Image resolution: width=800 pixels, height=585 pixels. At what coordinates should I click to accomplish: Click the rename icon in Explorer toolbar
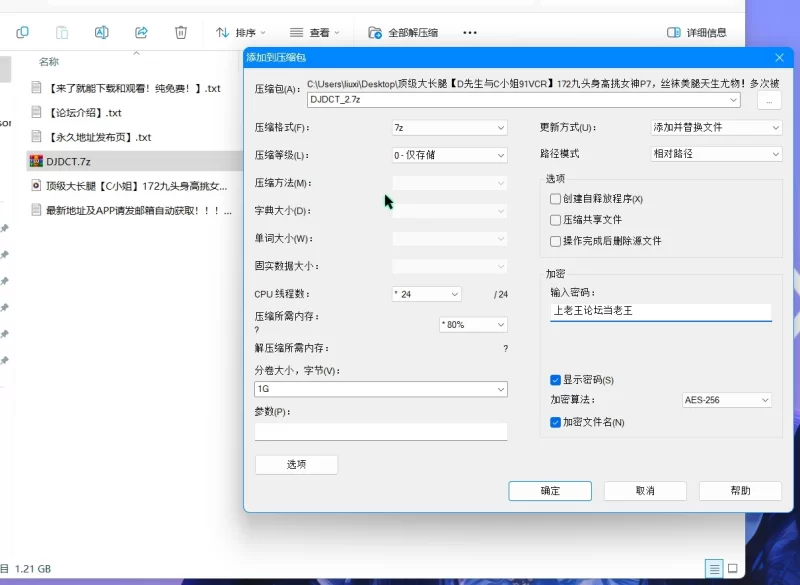pyautogui.click(x=101, y=33)
